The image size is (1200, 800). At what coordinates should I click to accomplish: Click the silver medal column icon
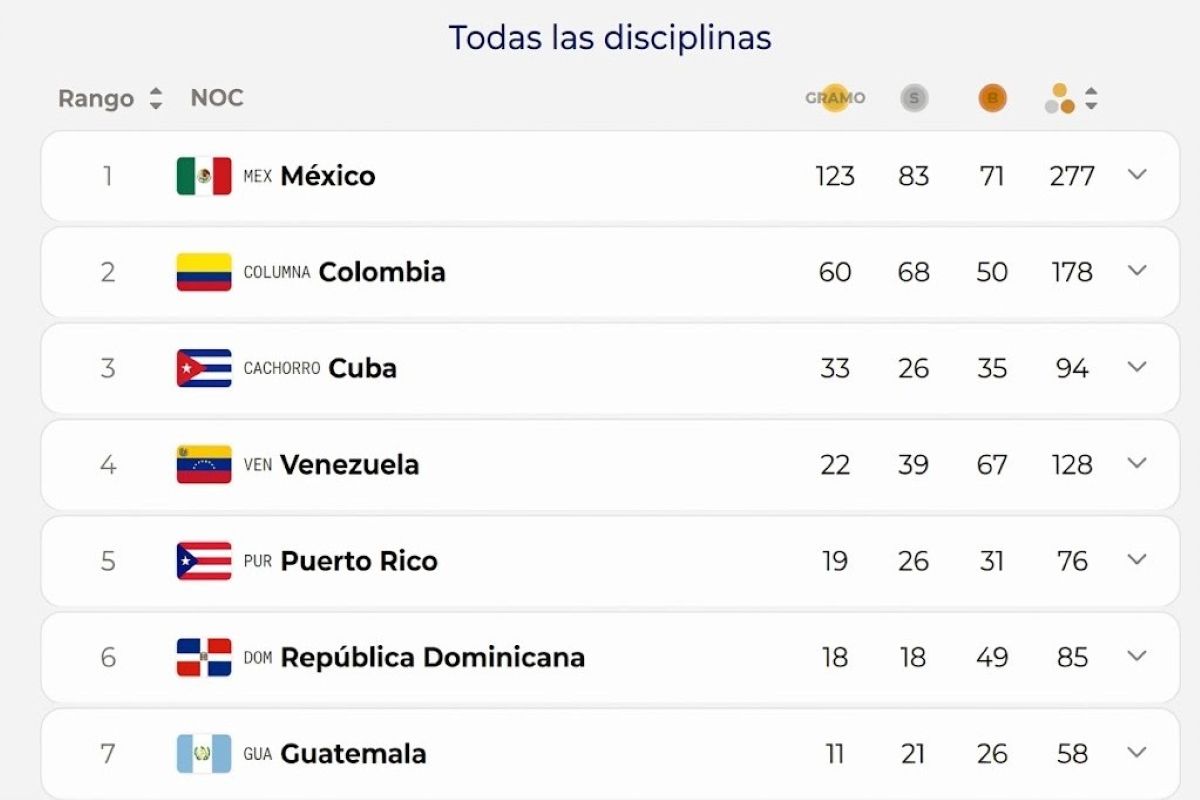(914, 98)
